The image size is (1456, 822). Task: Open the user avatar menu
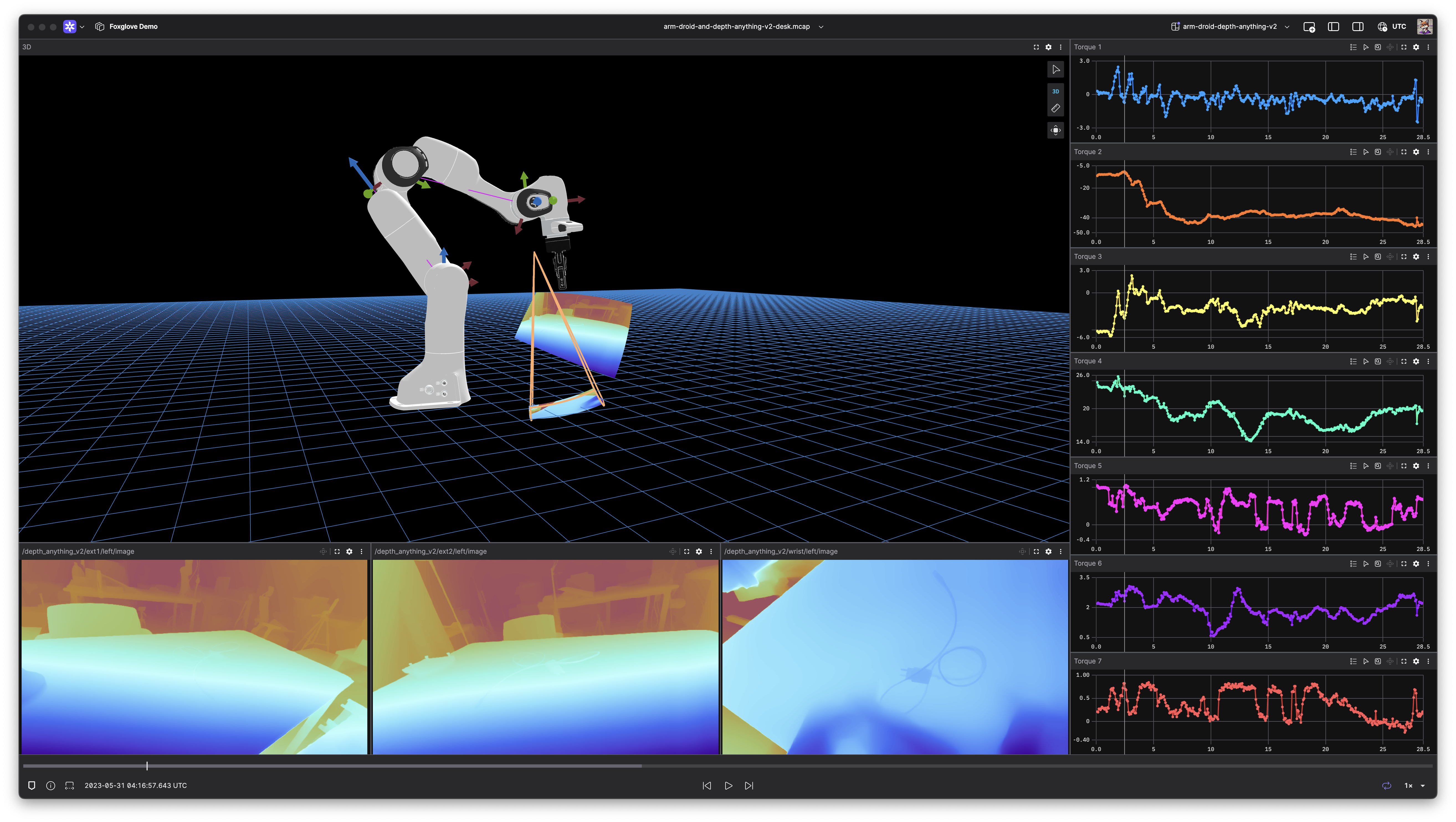[1424, 27]
